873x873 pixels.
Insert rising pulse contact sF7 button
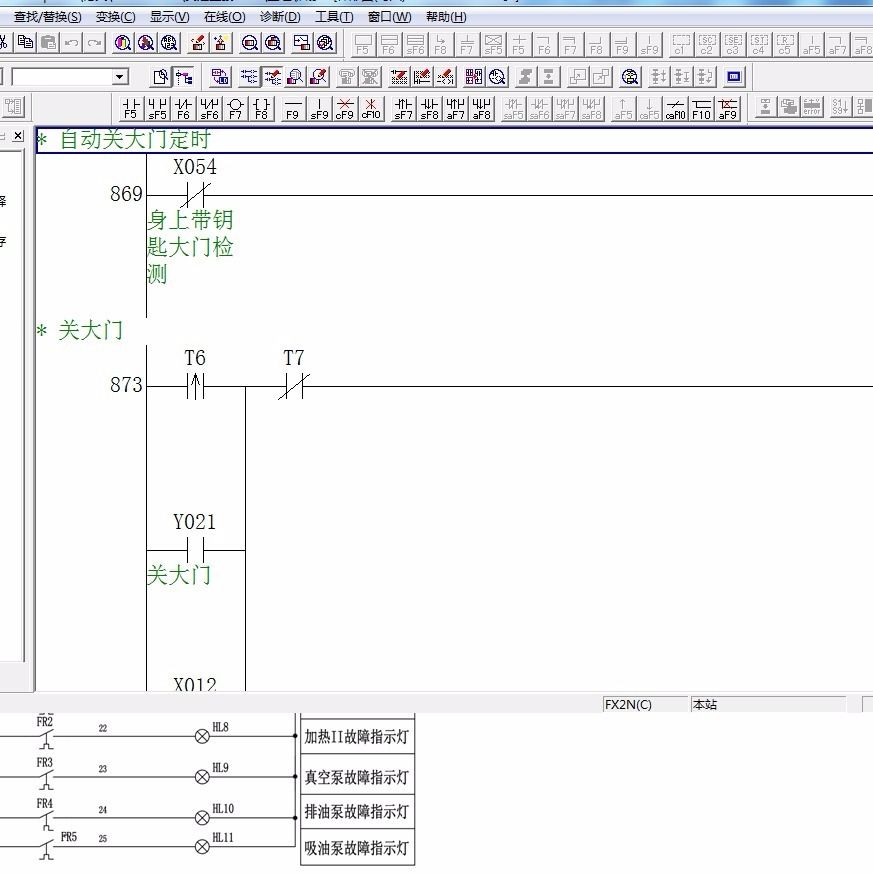[403, 108]
